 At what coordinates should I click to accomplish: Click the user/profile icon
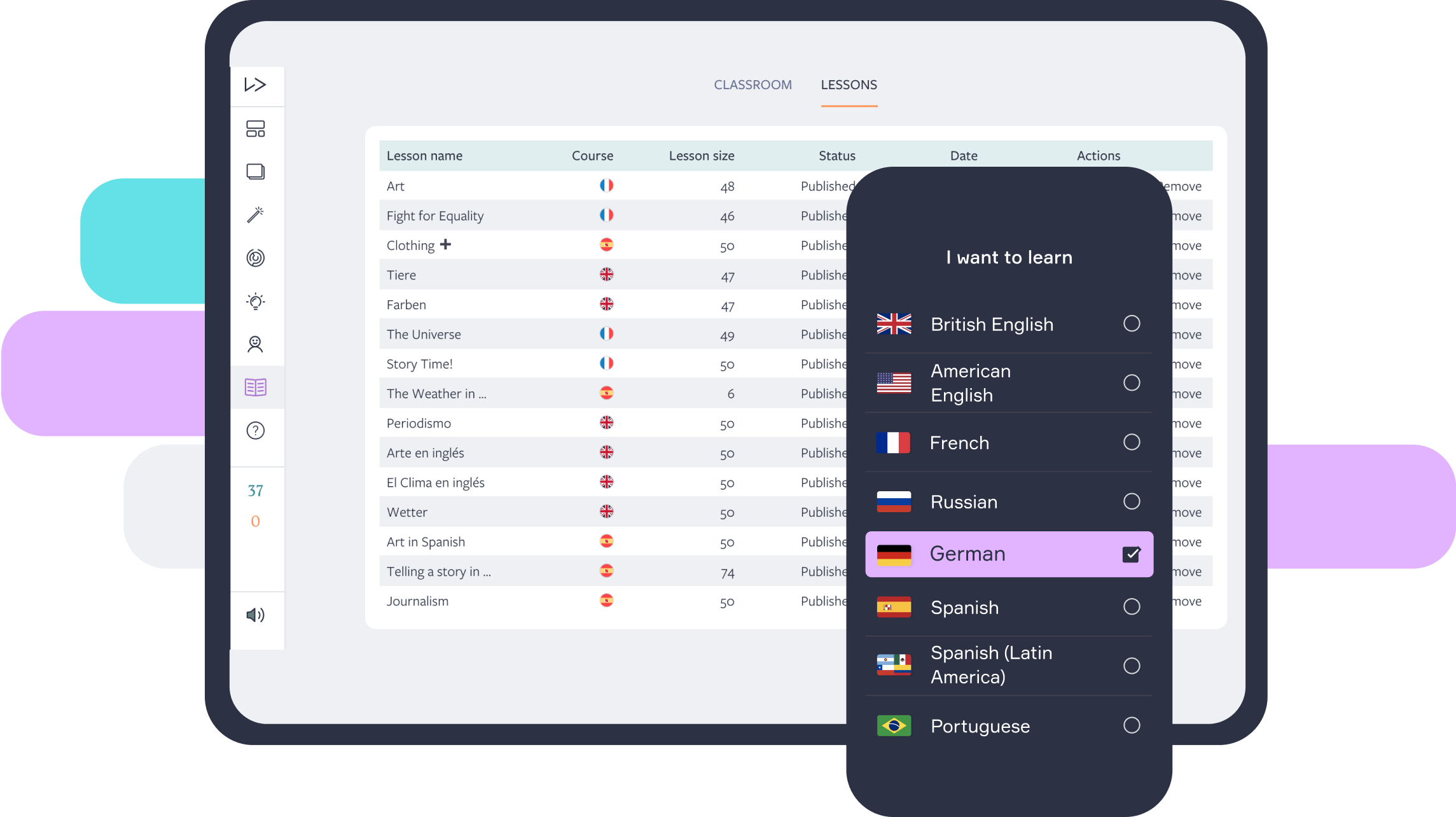[256, 345]
